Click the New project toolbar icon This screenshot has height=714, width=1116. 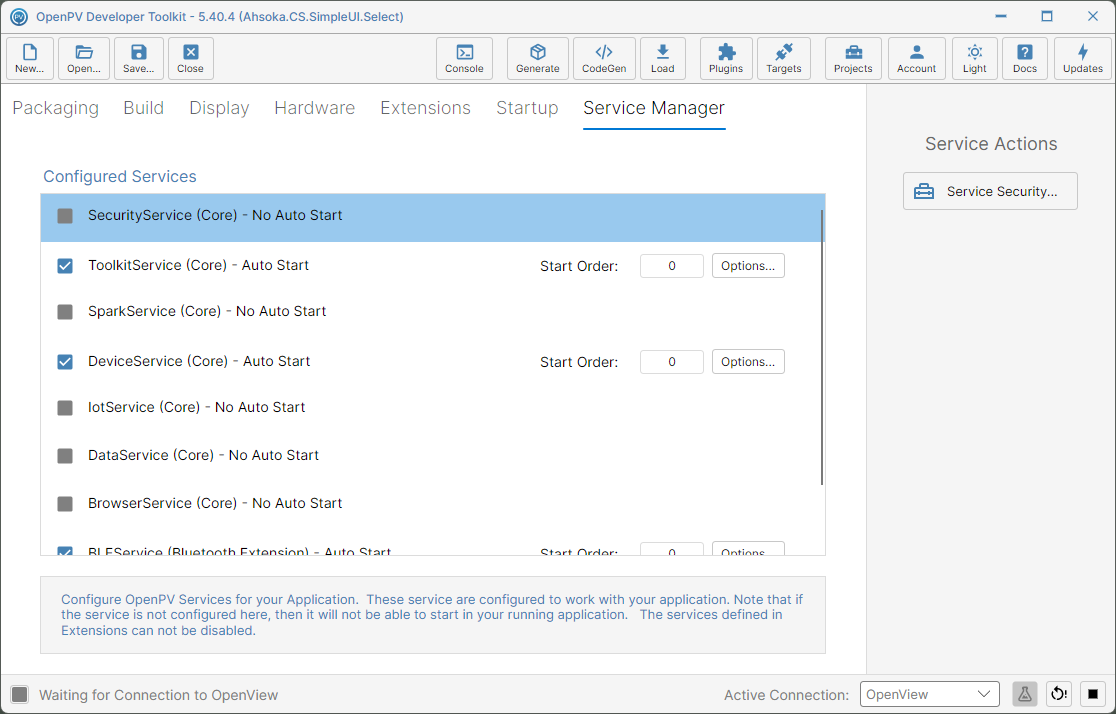[x=30, y=58]
